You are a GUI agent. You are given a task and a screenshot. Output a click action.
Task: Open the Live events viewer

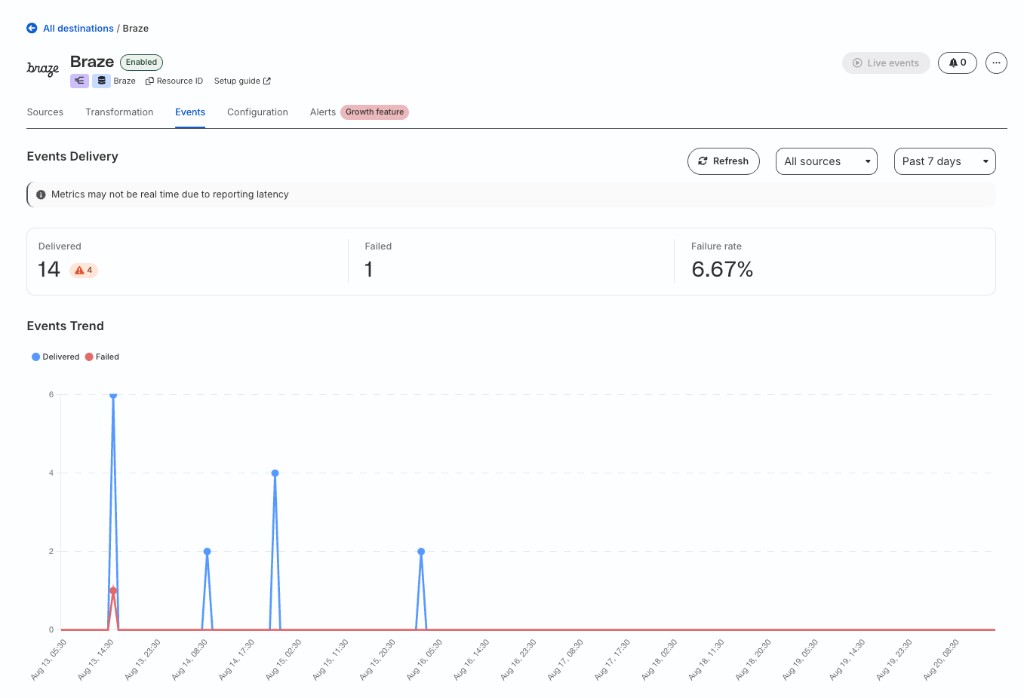point(886,63)
